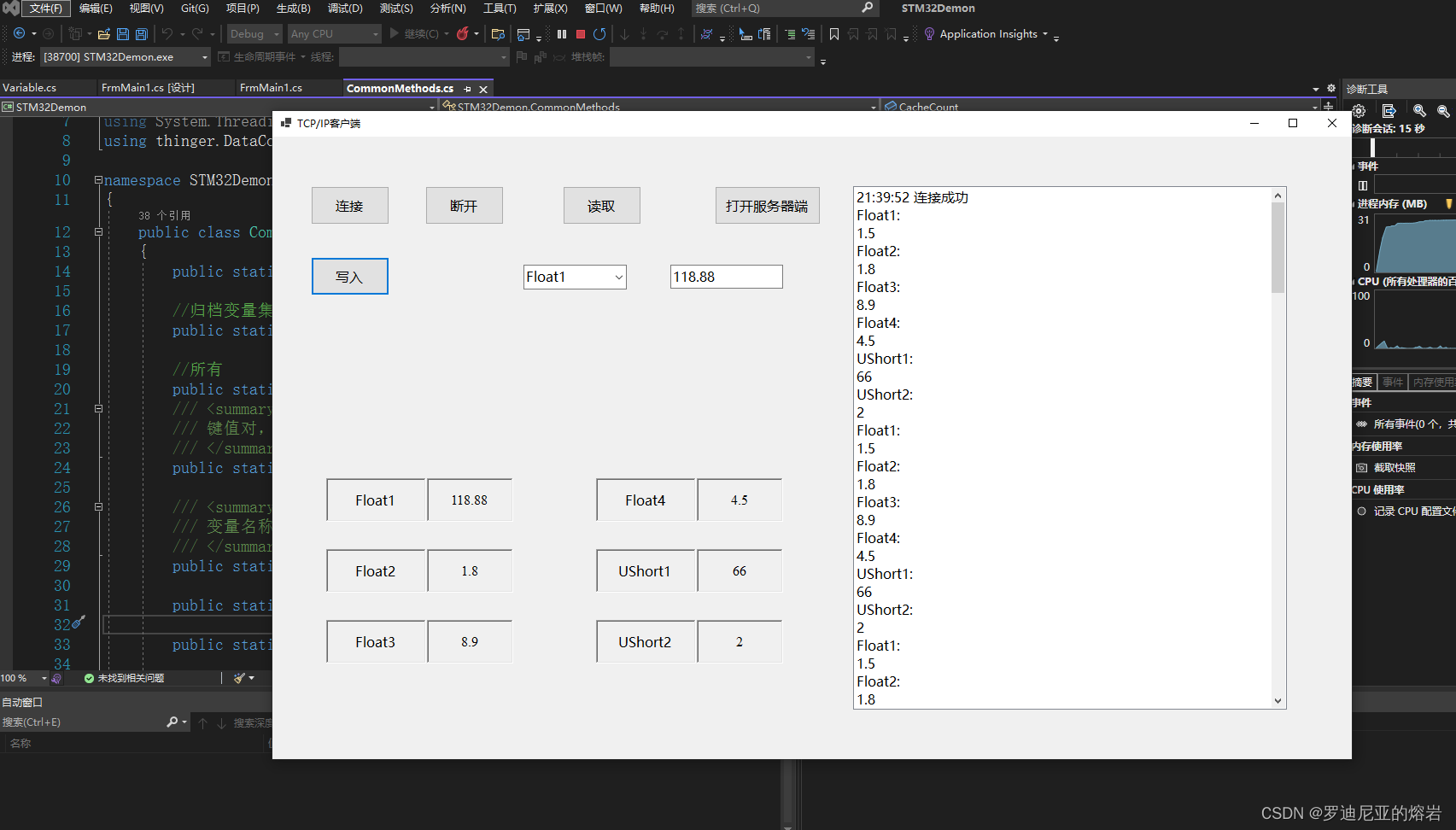Open the 文件(F) menu
Image resolution: width=1456 pixels, height=830 pixels.
pyautogui.click(x=46, y=9)
